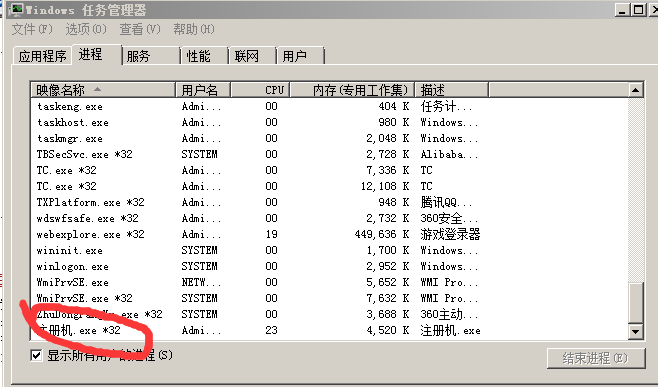This screenshot has width=658, height=387.
Task: Select the taskhost.exe process
Action: (x=329, y=122)
